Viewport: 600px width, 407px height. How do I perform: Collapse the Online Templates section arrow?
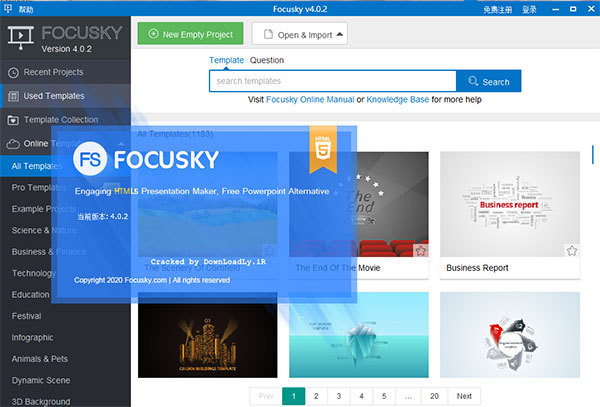[x=121, y=144]
